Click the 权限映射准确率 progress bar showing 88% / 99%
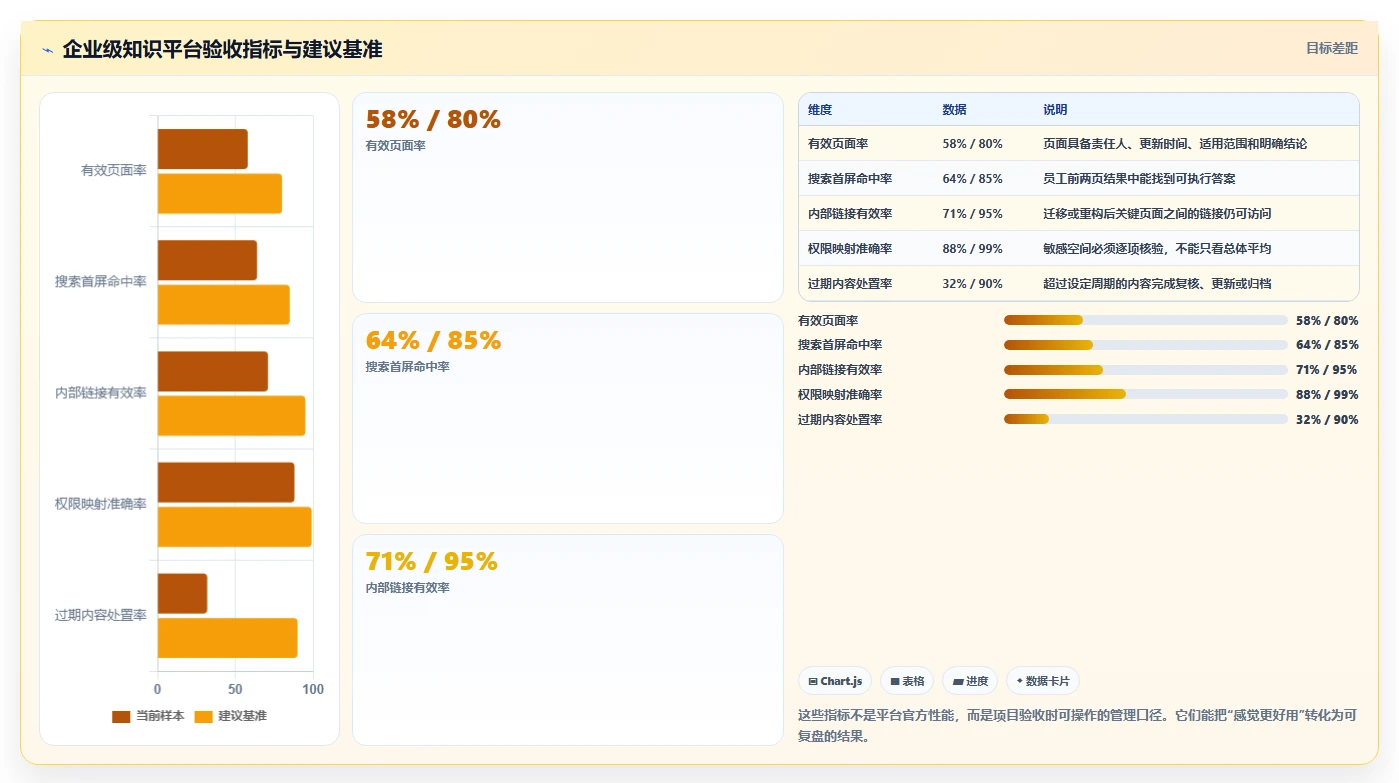 tap(1145, 395)
